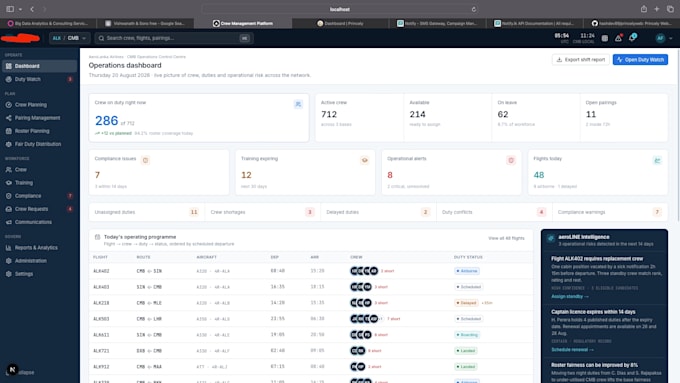Click the Settings gear icon

pos(9,274)
